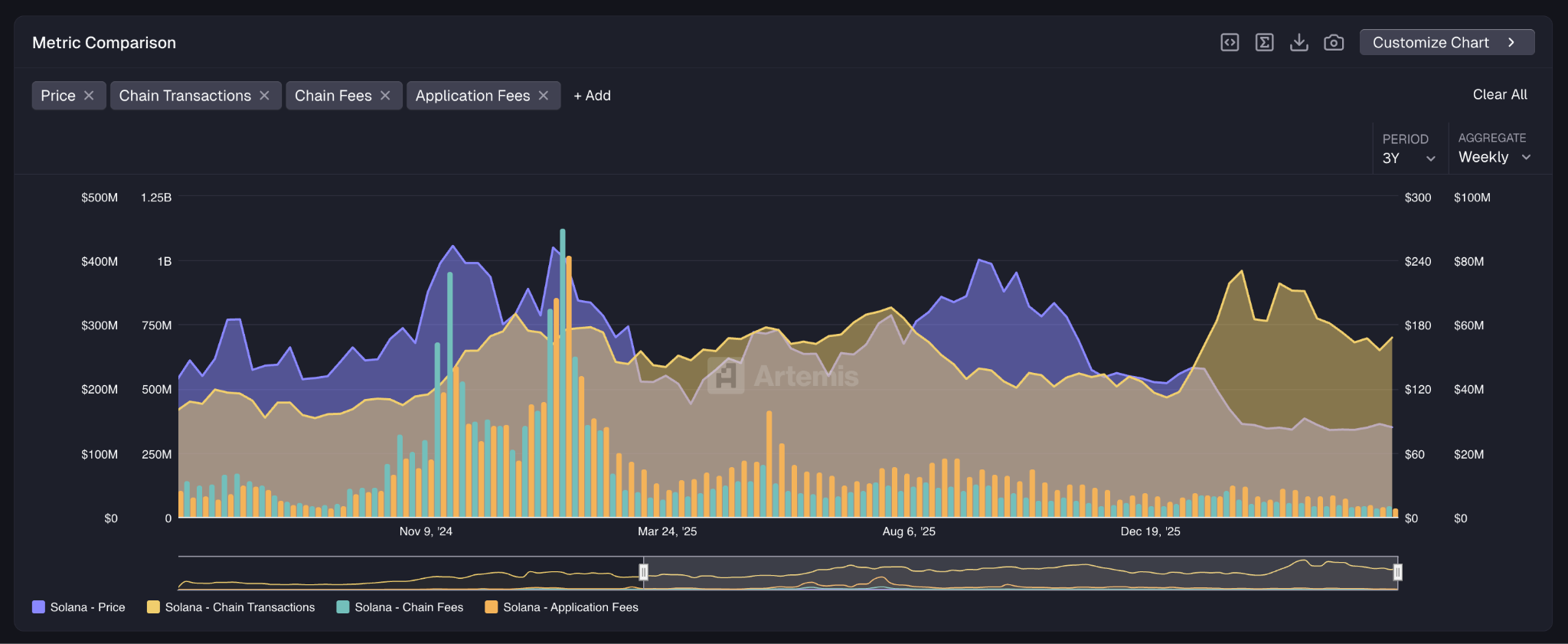The height and width of the screenshot is (644, 1568).
Task: Click the Aug 6, '25 axis label
Action: [x=909, y=531]
